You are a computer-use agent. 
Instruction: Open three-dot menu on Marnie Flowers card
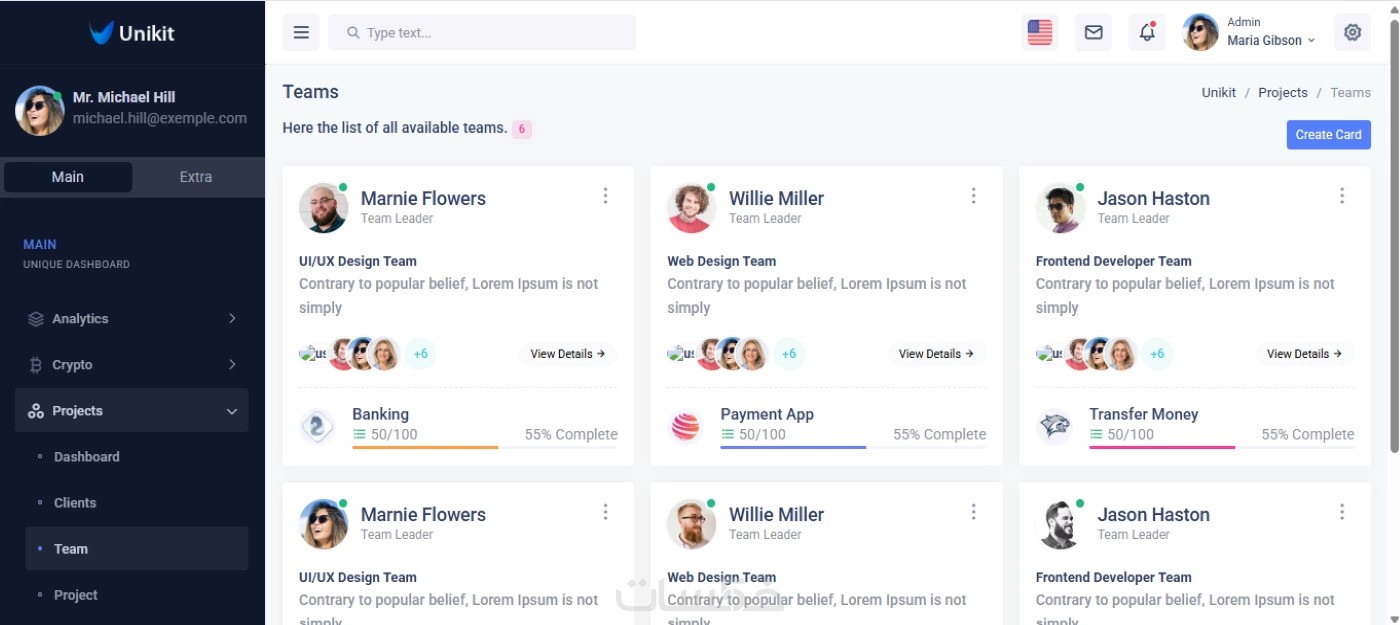tap(605, 196)
